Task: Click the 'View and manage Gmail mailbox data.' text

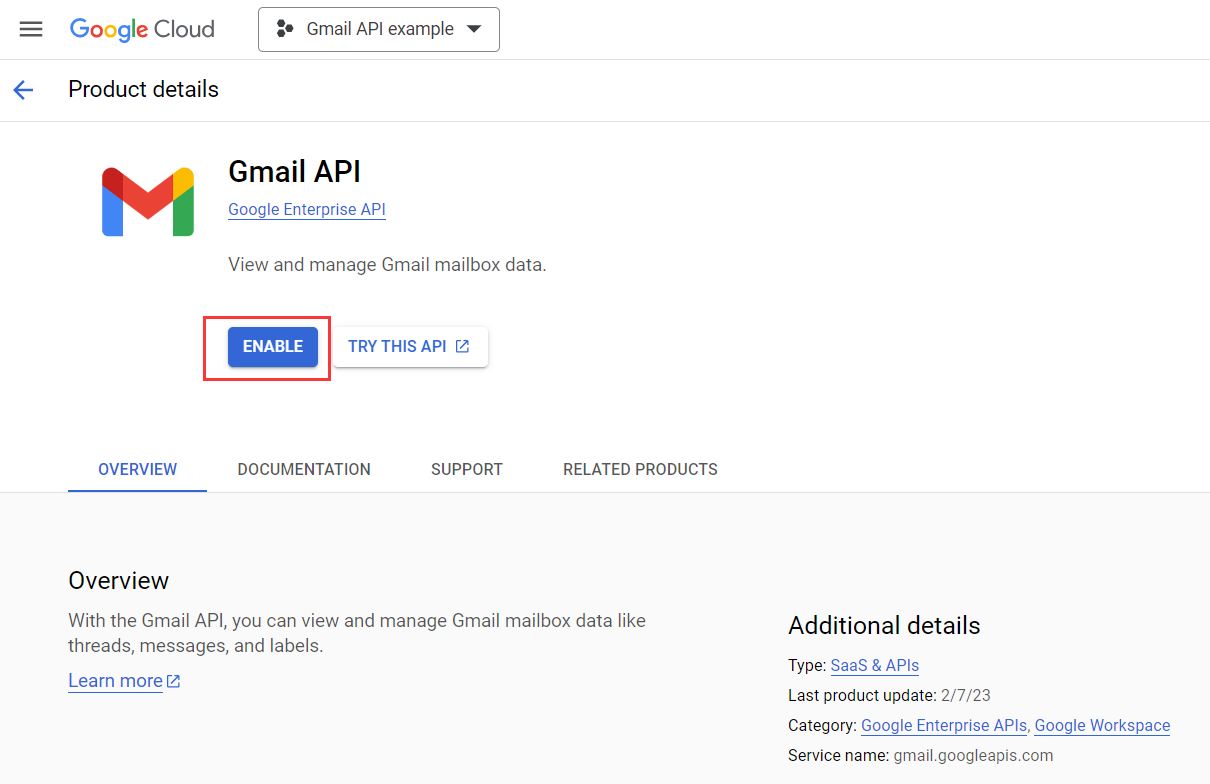Action: coord(388,265)
